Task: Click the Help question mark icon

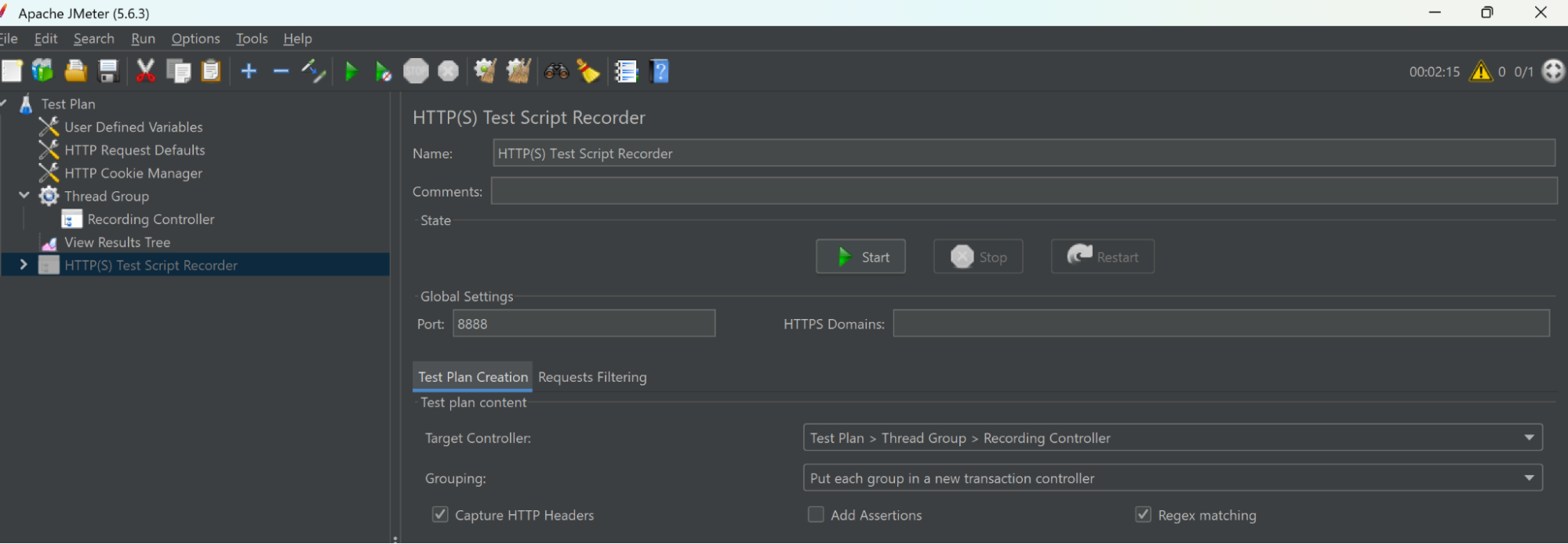Action: pos(660,71)
